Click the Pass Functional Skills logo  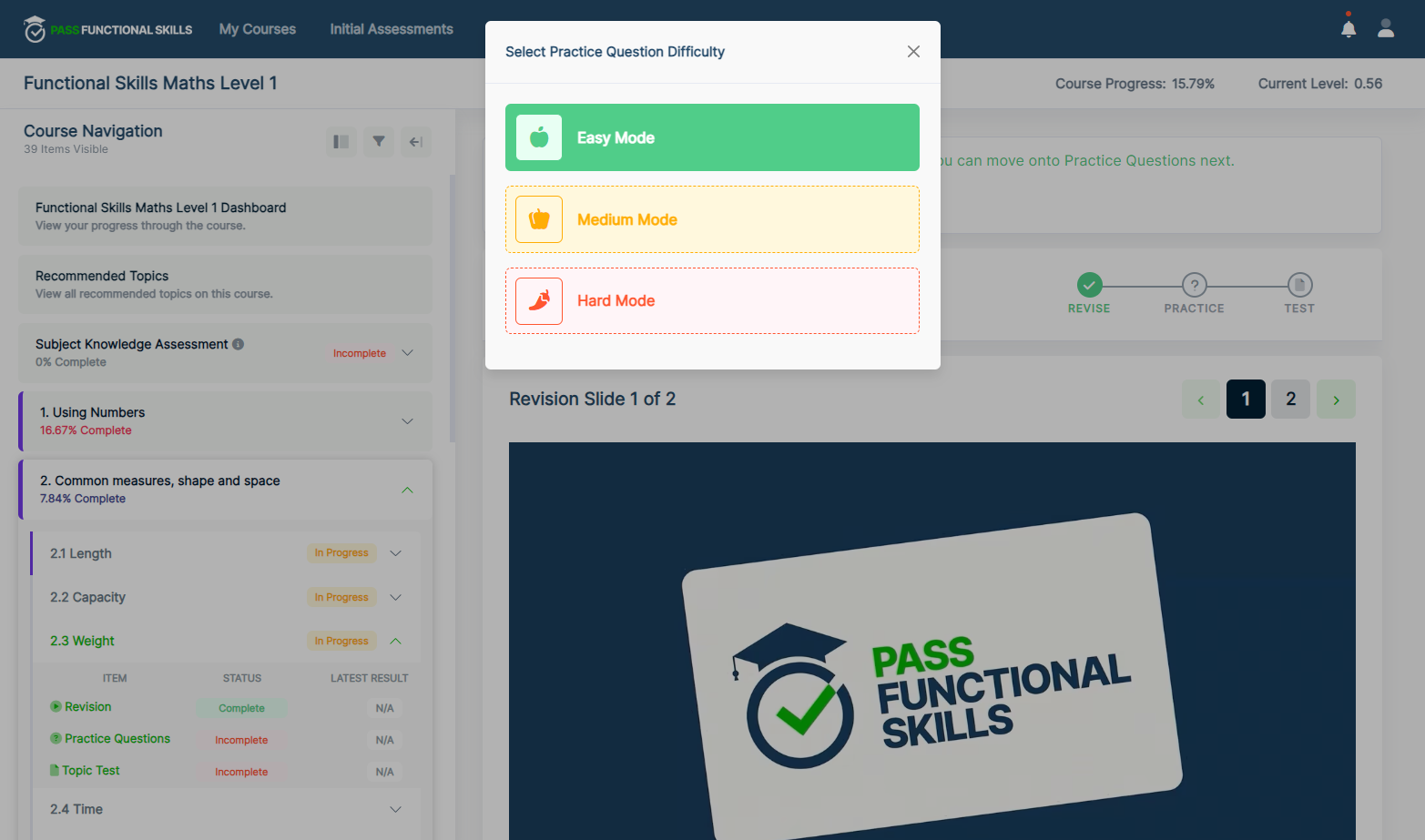108,29
